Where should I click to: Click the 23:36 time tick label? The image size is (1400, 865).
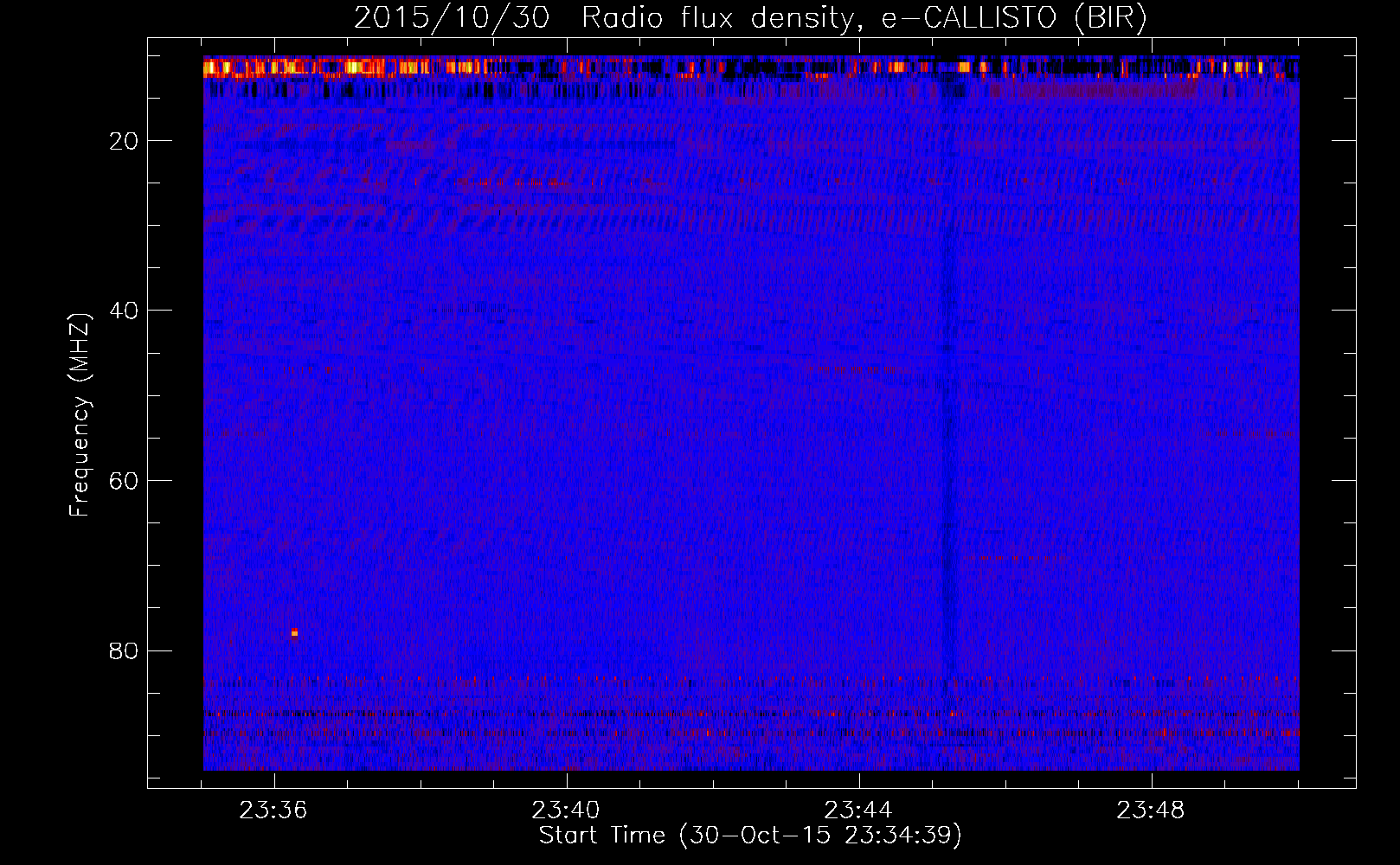pos(273,811)
